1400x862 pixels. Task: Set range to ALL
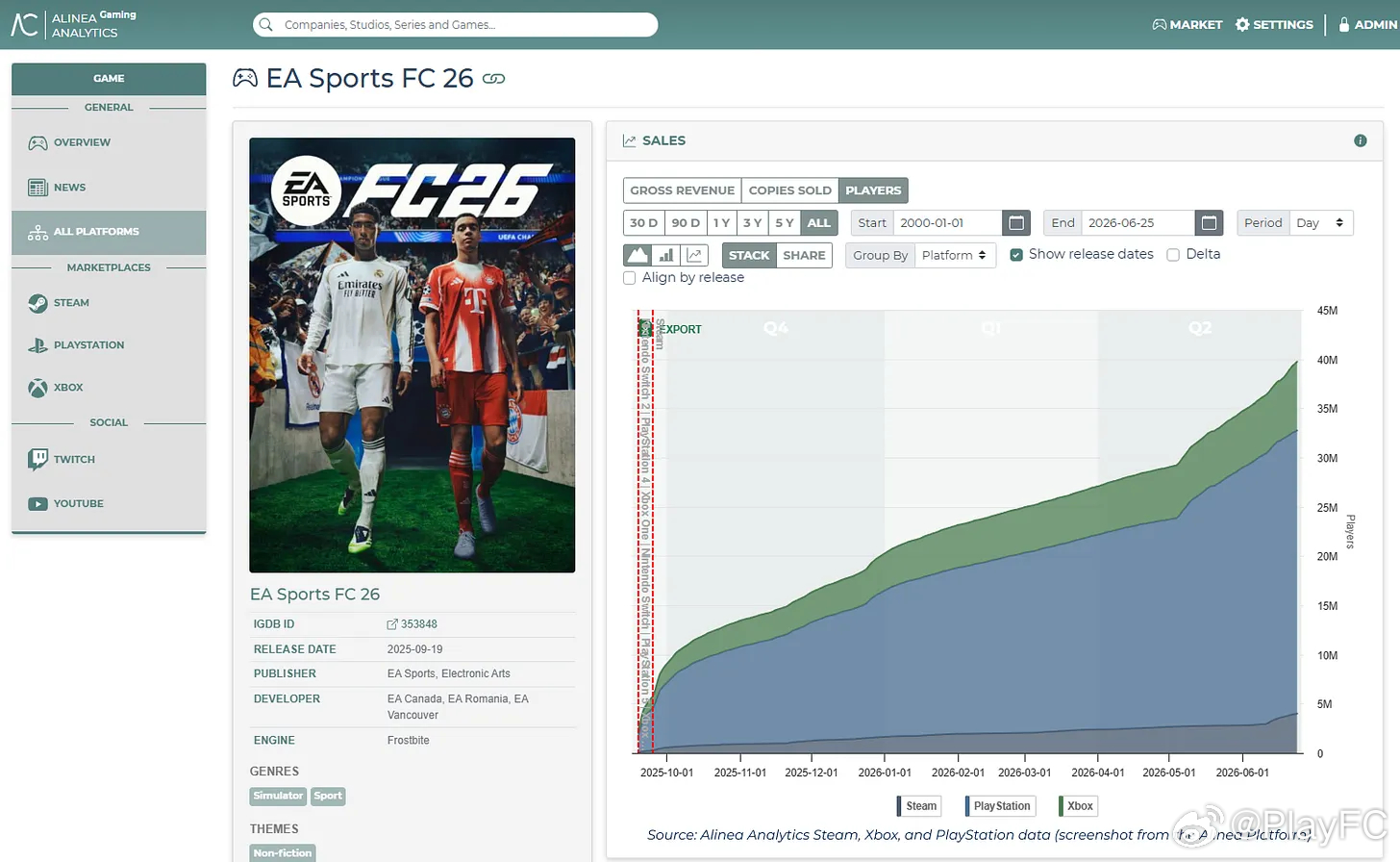[x=819, y=223]
